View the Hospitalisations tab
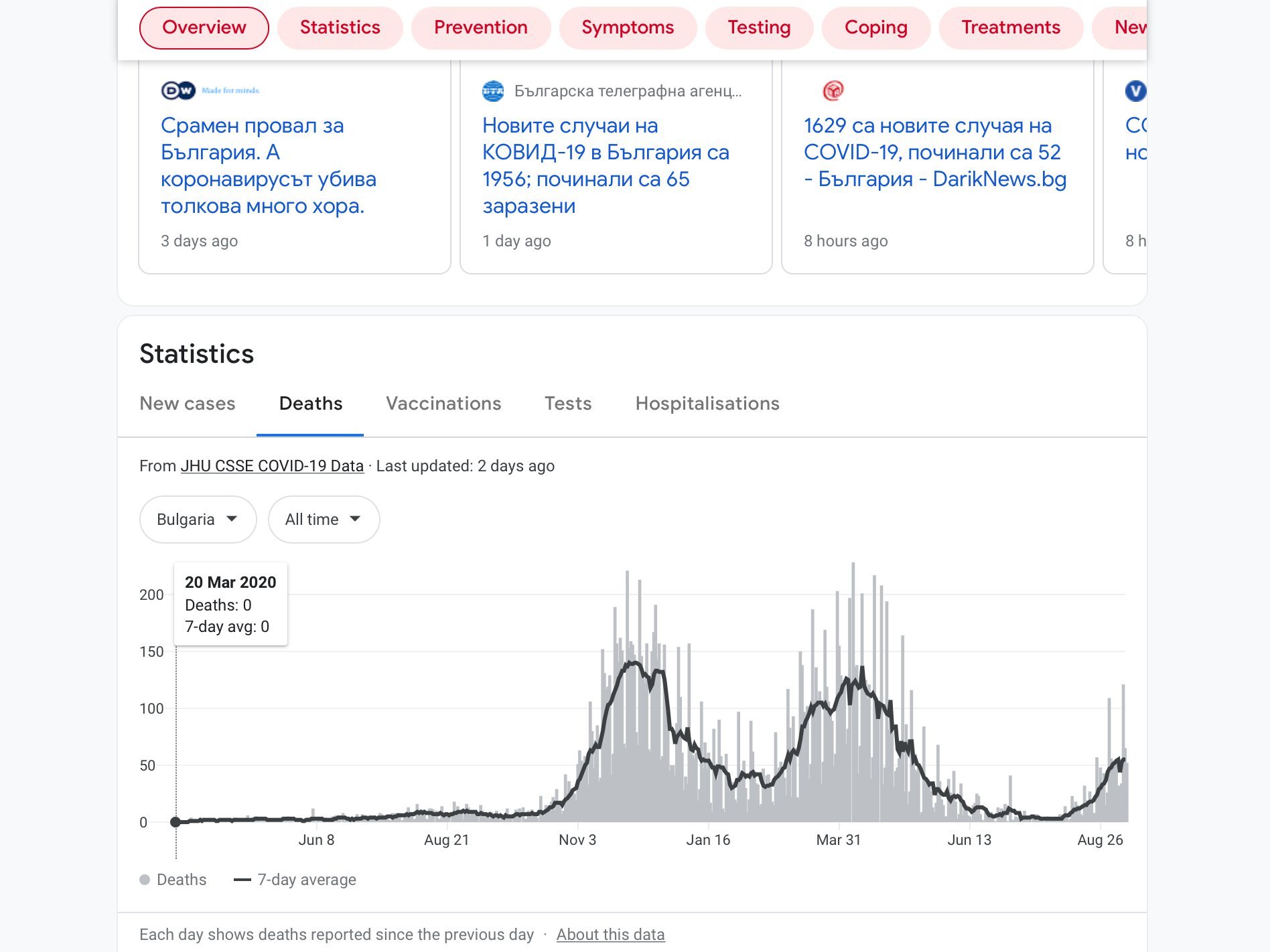This screenshot has width=1270, height=952. (x=707, y=404)
